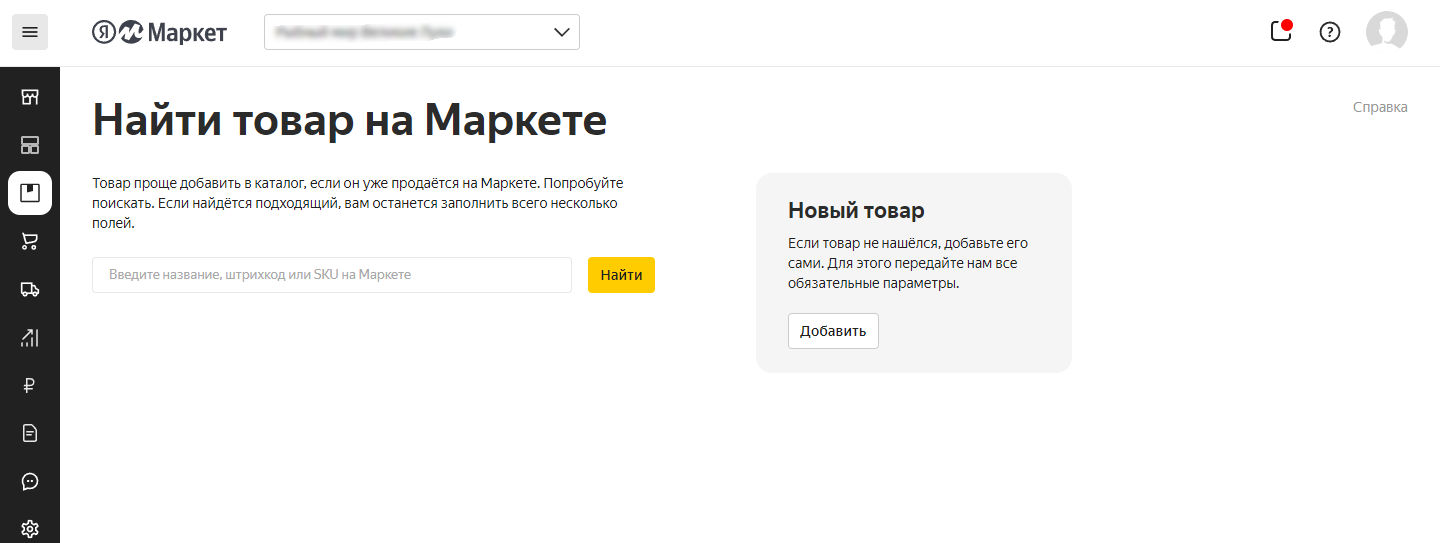This screenshot has height=543, width=1440.
Task: Click the storefront icon in the sidebar
Action: (30, 97)
